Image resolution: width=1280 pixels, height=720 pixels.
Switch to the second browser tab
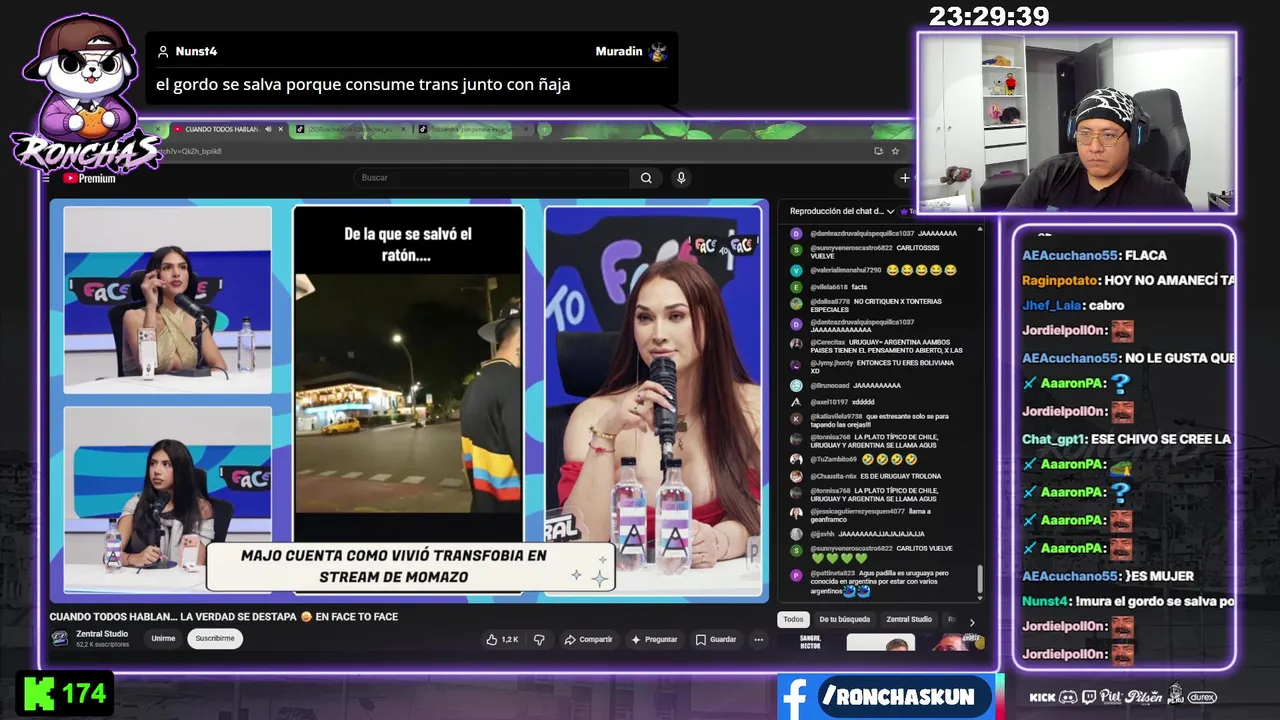click(349, 129)
